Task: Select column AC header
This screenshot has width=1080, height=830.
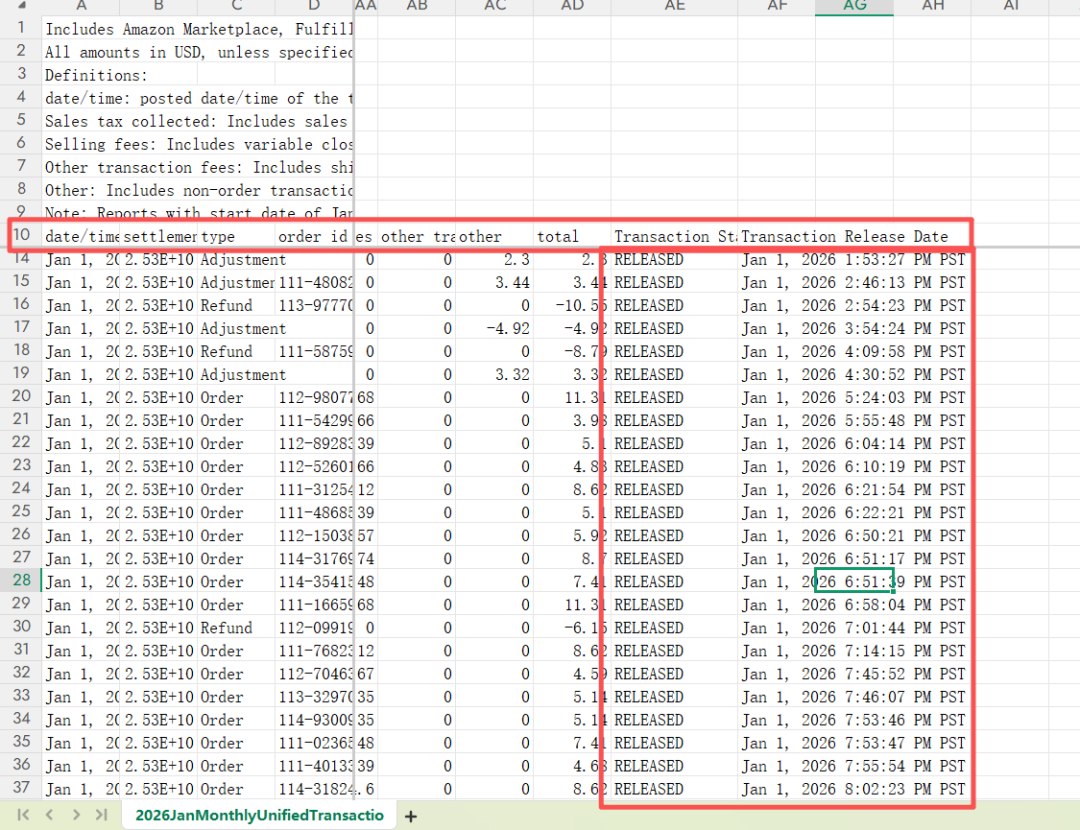Action: [495, 7]
